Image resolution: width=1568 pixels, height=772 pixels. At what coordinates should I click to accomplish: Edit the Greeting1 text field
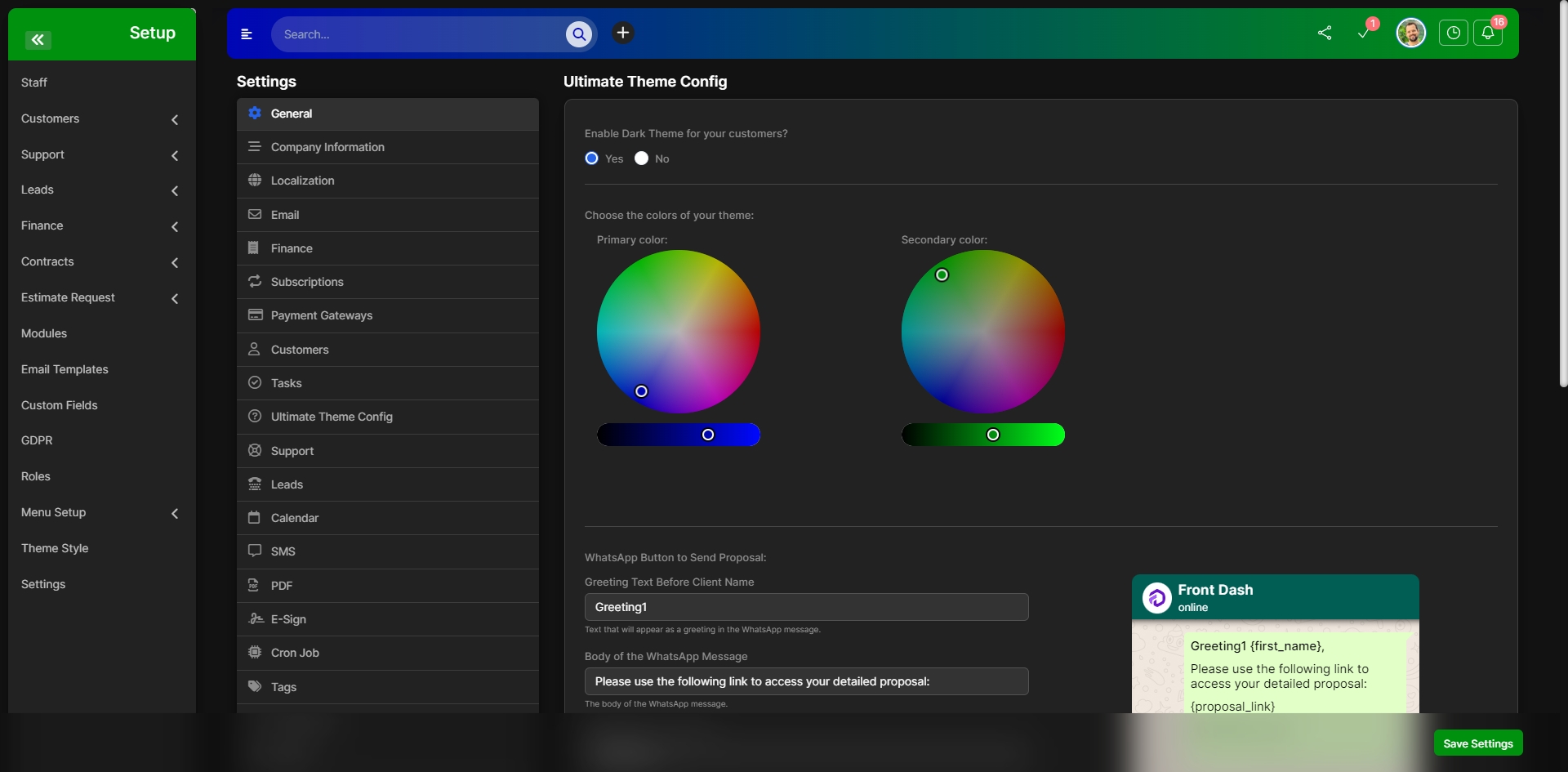tap(807, 607)
